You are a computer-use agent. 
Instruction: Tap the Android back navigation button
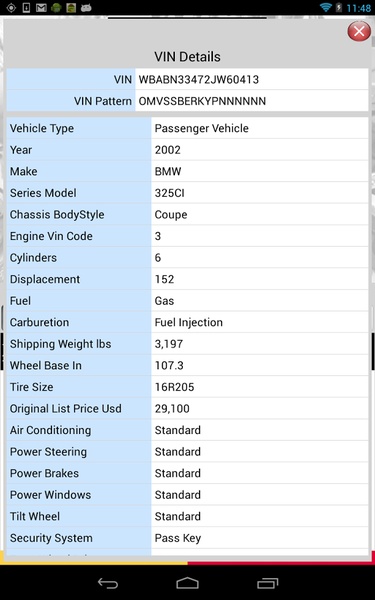click(108, 583)
